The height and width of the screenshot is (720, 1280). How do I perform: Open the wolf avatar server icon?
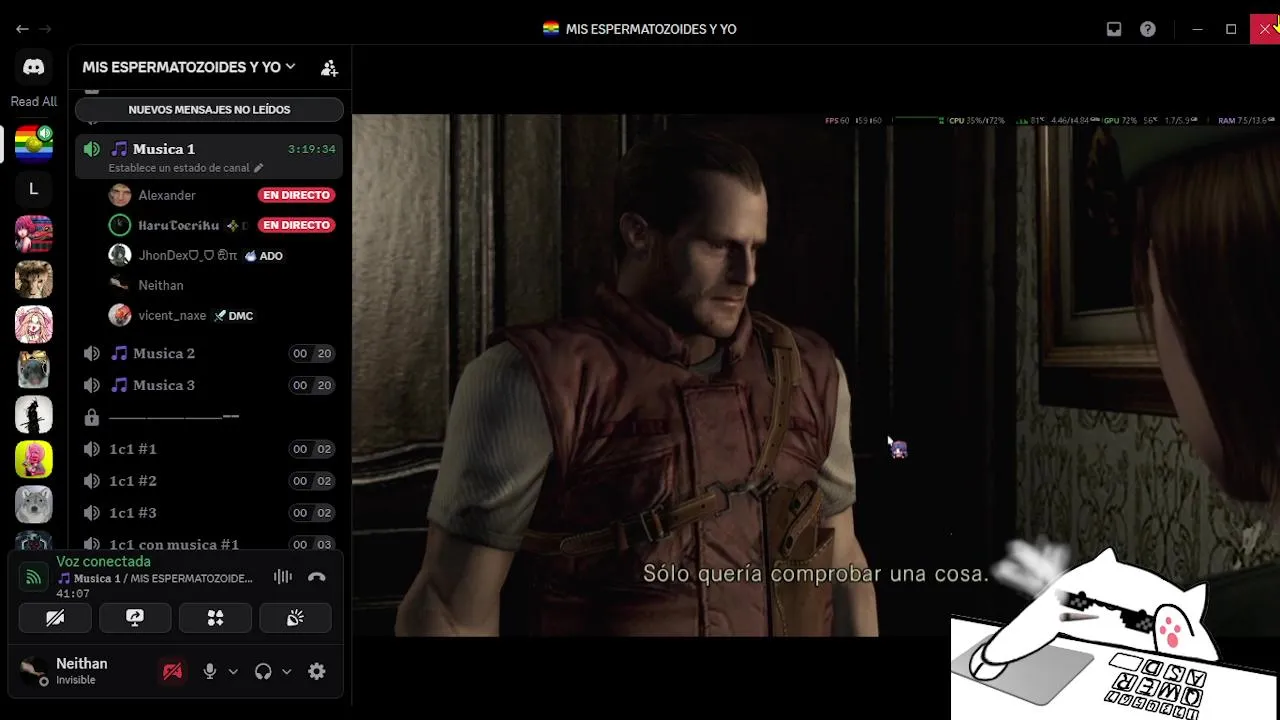33,504
